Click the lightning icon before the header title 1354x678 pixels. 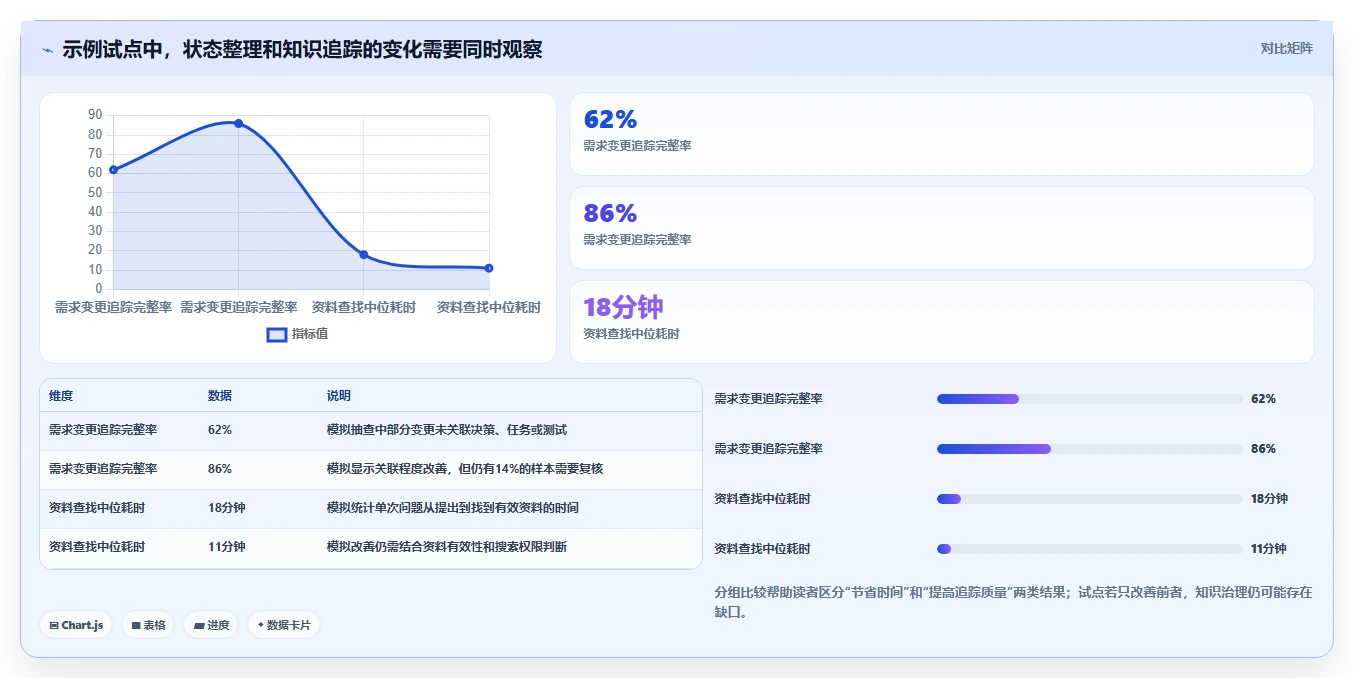tap(47, 50)
